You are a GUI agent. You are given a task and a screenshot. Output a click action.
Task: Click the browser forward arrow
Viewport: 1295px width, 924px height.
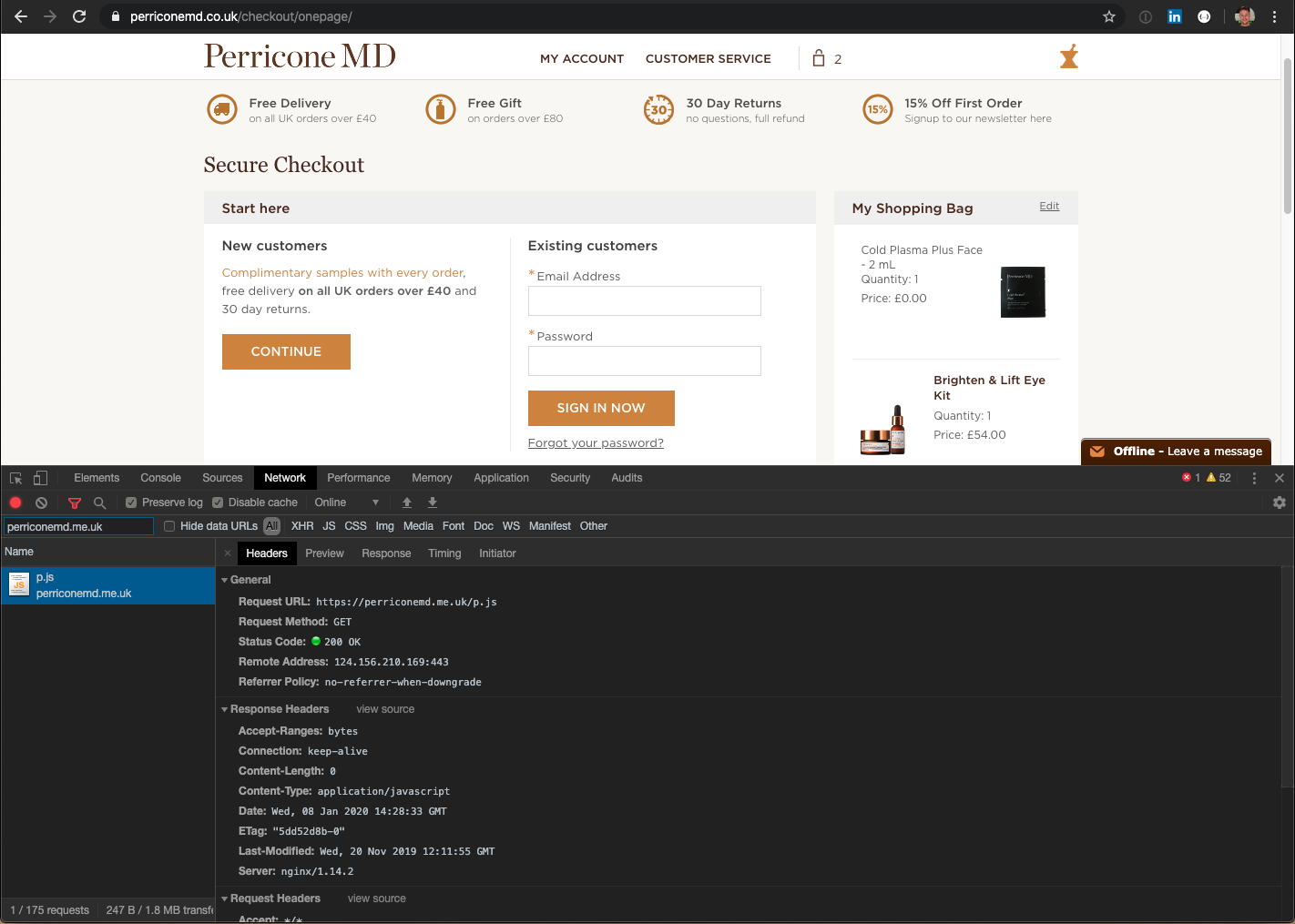click(x=50, y=16)
